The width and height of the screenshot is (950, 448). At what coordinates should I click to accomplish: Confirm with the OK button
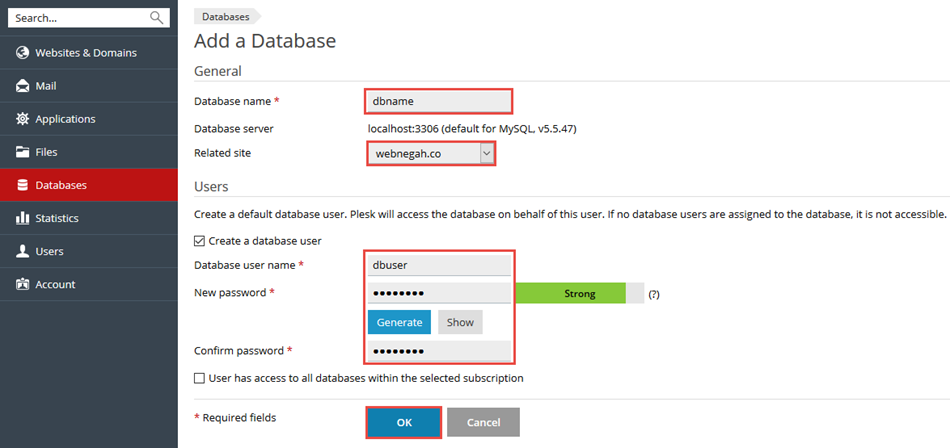[x=404, y=422]
